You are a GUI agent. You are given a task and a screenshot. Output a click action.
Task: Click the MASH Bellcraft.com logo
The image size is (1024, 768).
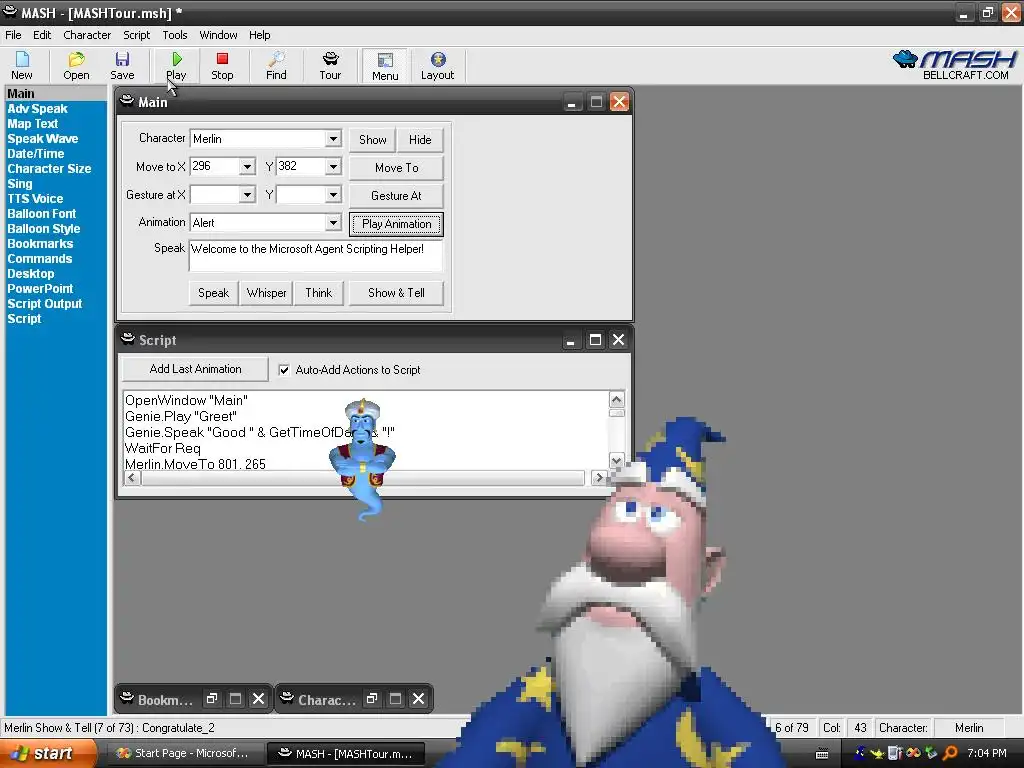[955, 65]
